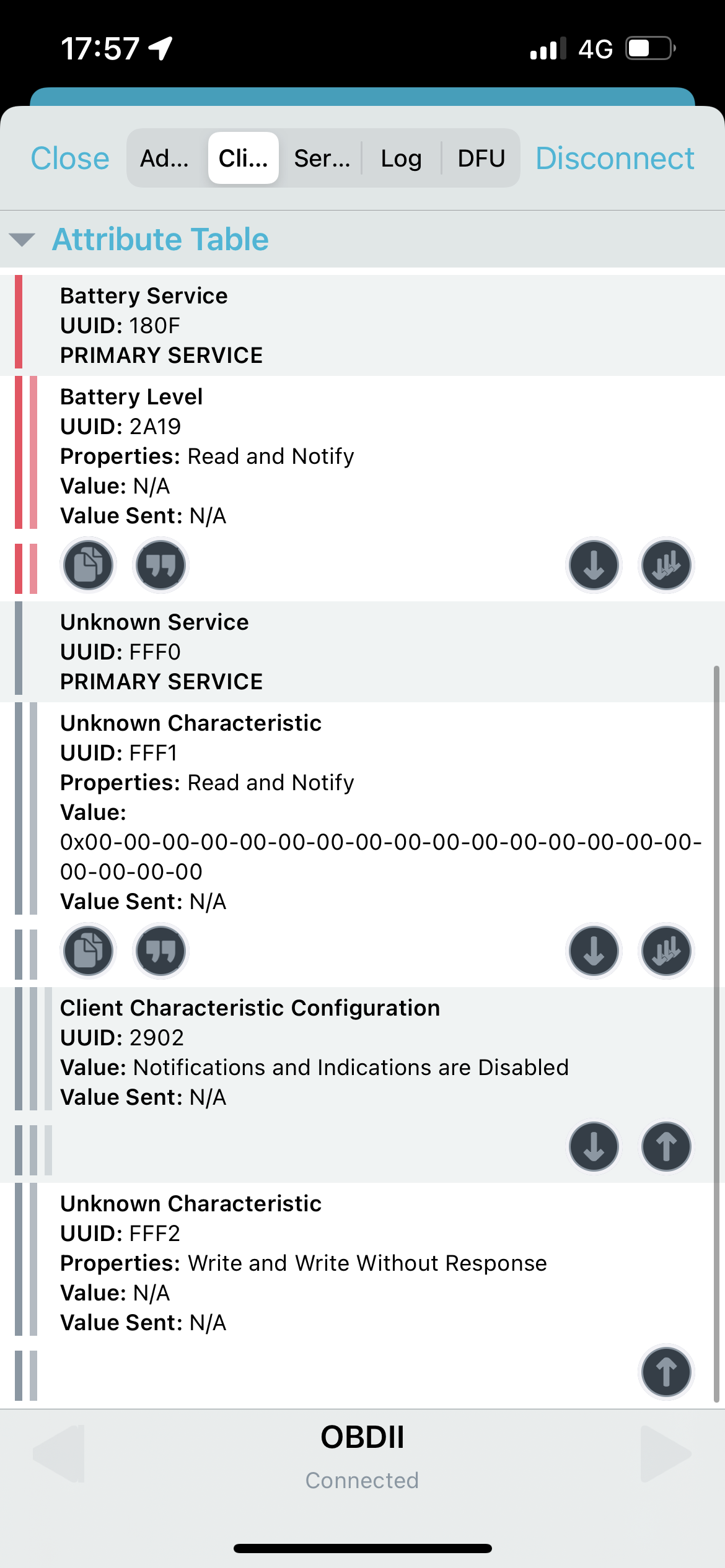Screen dimensions: 725x1568
Task: Tap the Close button
Action: [70, 158]
